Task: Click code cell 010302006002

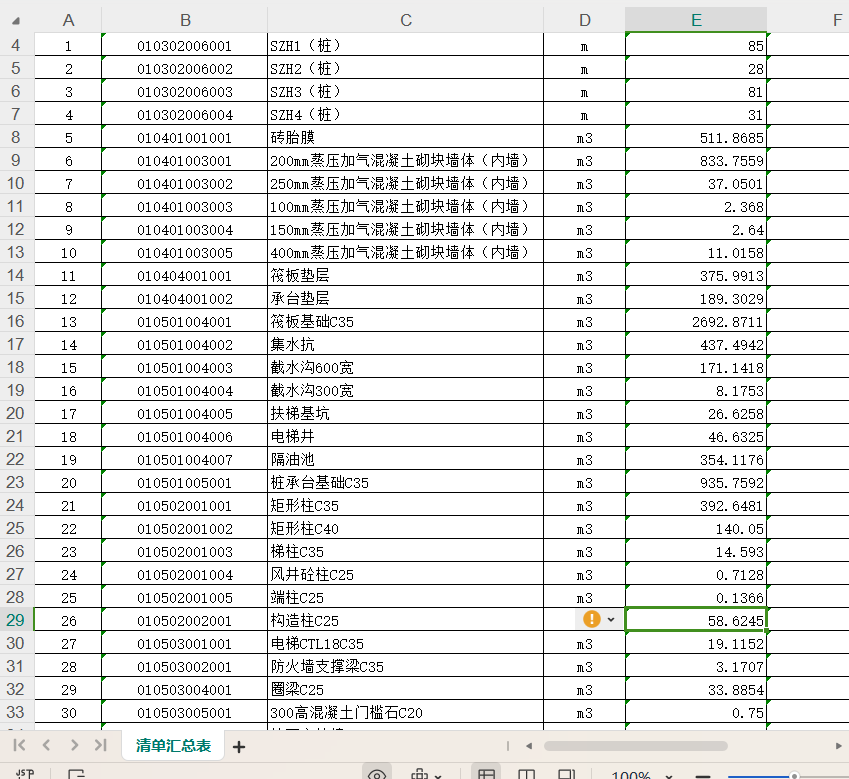Action: point(185,68)
